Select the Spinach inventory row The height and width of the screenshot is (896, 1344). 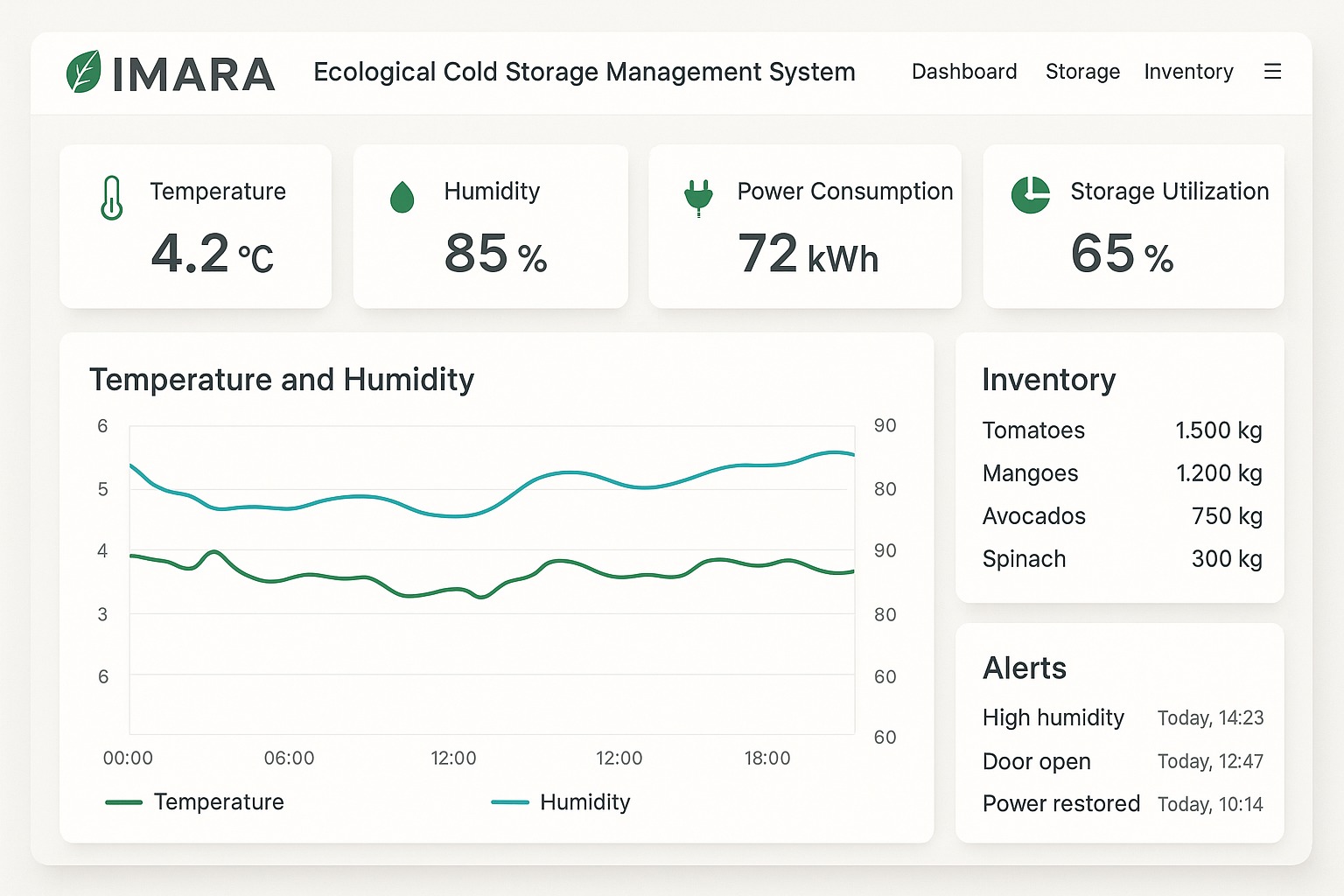click(x=1122, y=559)
